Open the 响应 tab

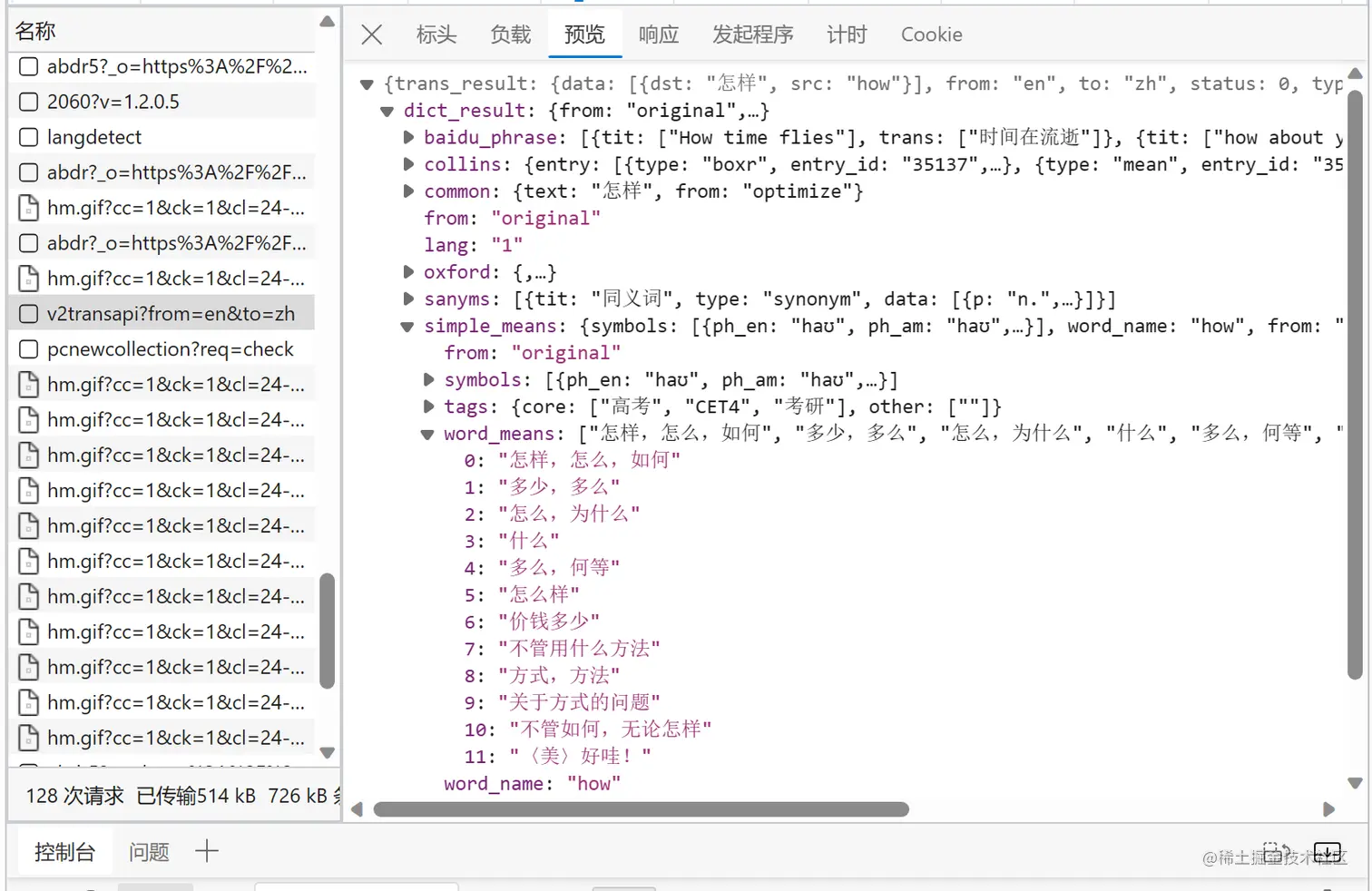(659, 34)
